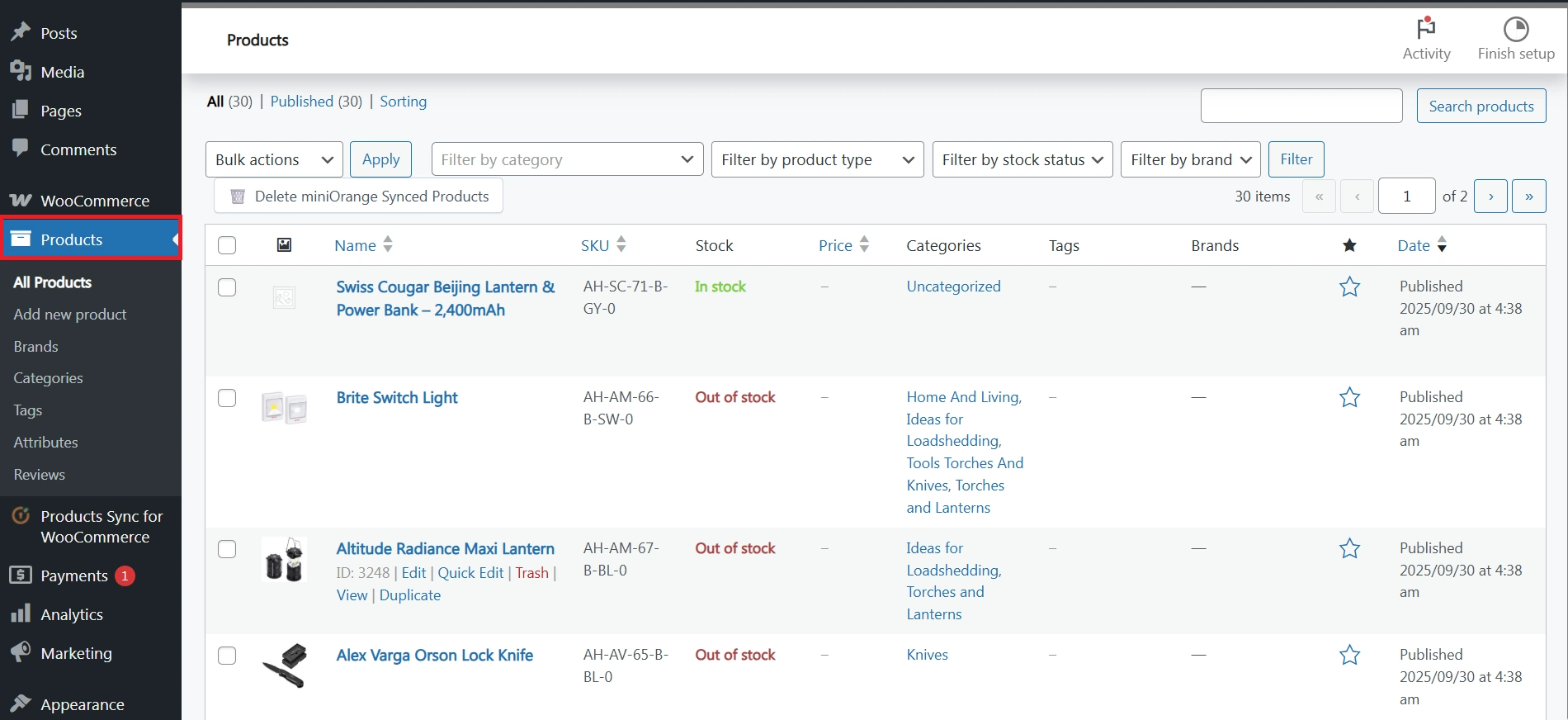Open the Filter by brand dropdown
Image resolution: width=1568 pixels, height=720 pixels.
point(1191,159)
